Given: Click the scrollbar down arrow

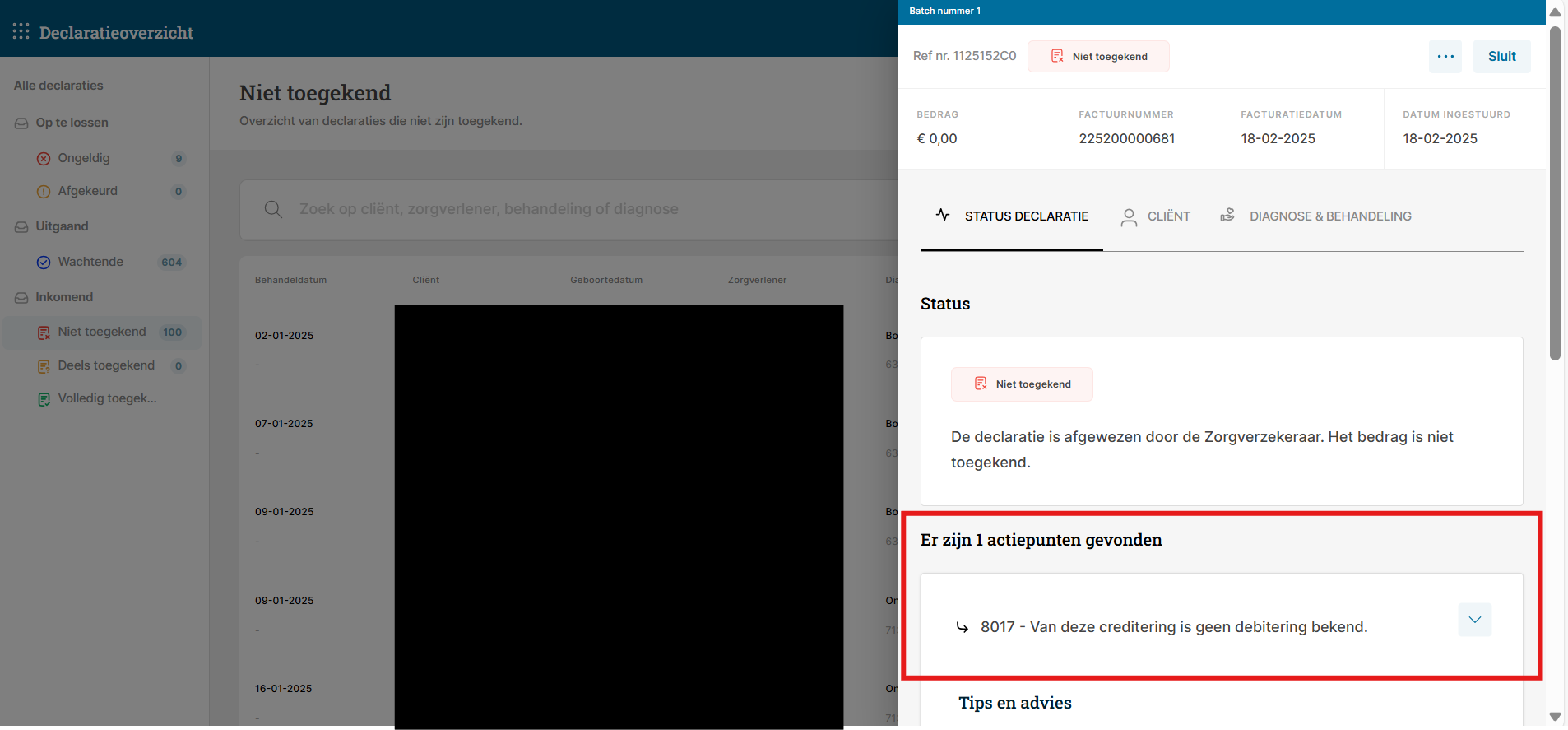Looking at the screenshot, I should pyautogui.click(x=1555, y=716).
